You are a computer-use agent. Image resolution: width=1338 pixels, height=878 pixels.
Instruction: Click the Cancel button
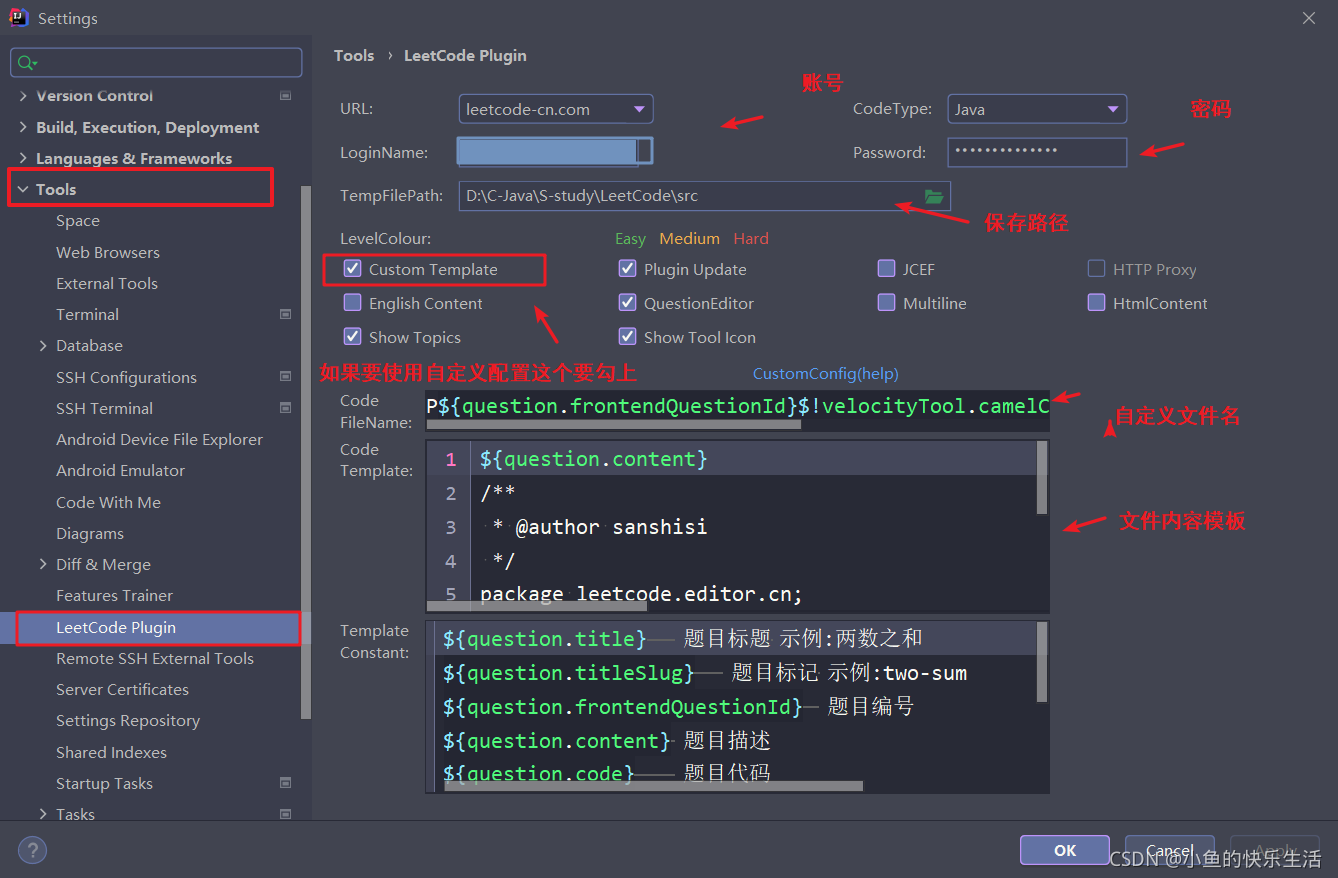pyautogui.click(x=1169, y=850)
